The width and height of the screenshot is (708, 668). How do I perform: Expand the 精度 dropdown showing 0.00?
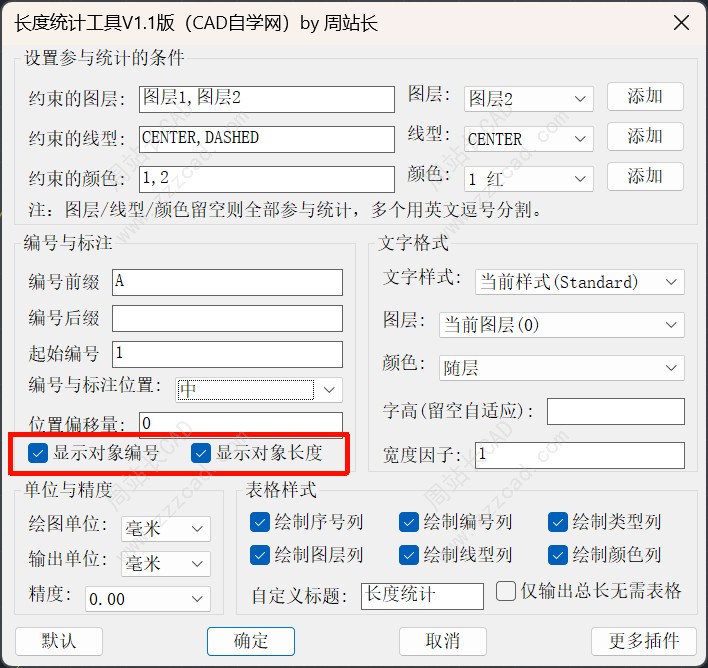click(147, 599)
